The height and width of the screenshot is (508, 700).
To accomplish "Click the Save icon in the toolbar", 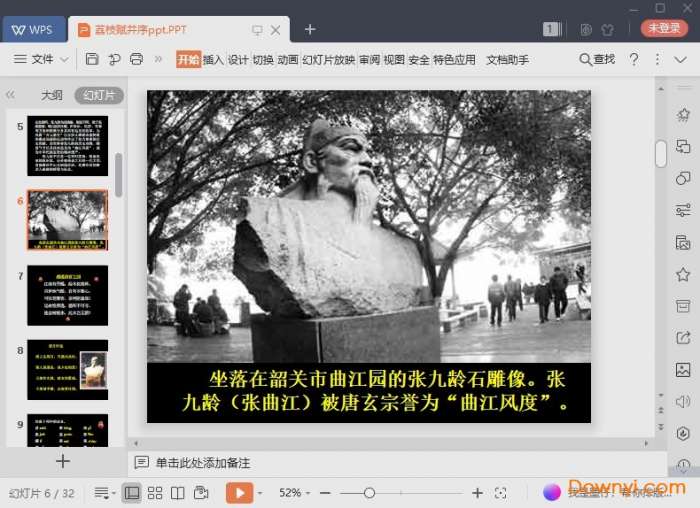I will [92, 60].
